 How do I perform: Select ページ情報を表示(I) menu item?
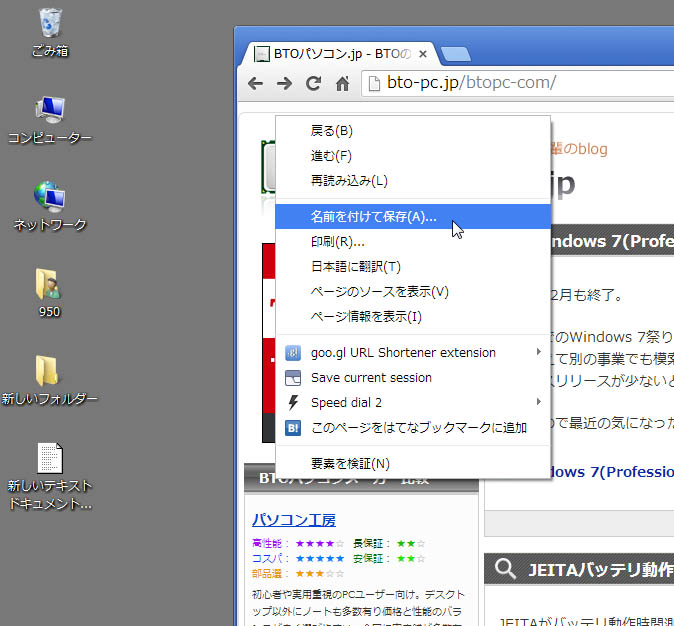coord(413,316)
